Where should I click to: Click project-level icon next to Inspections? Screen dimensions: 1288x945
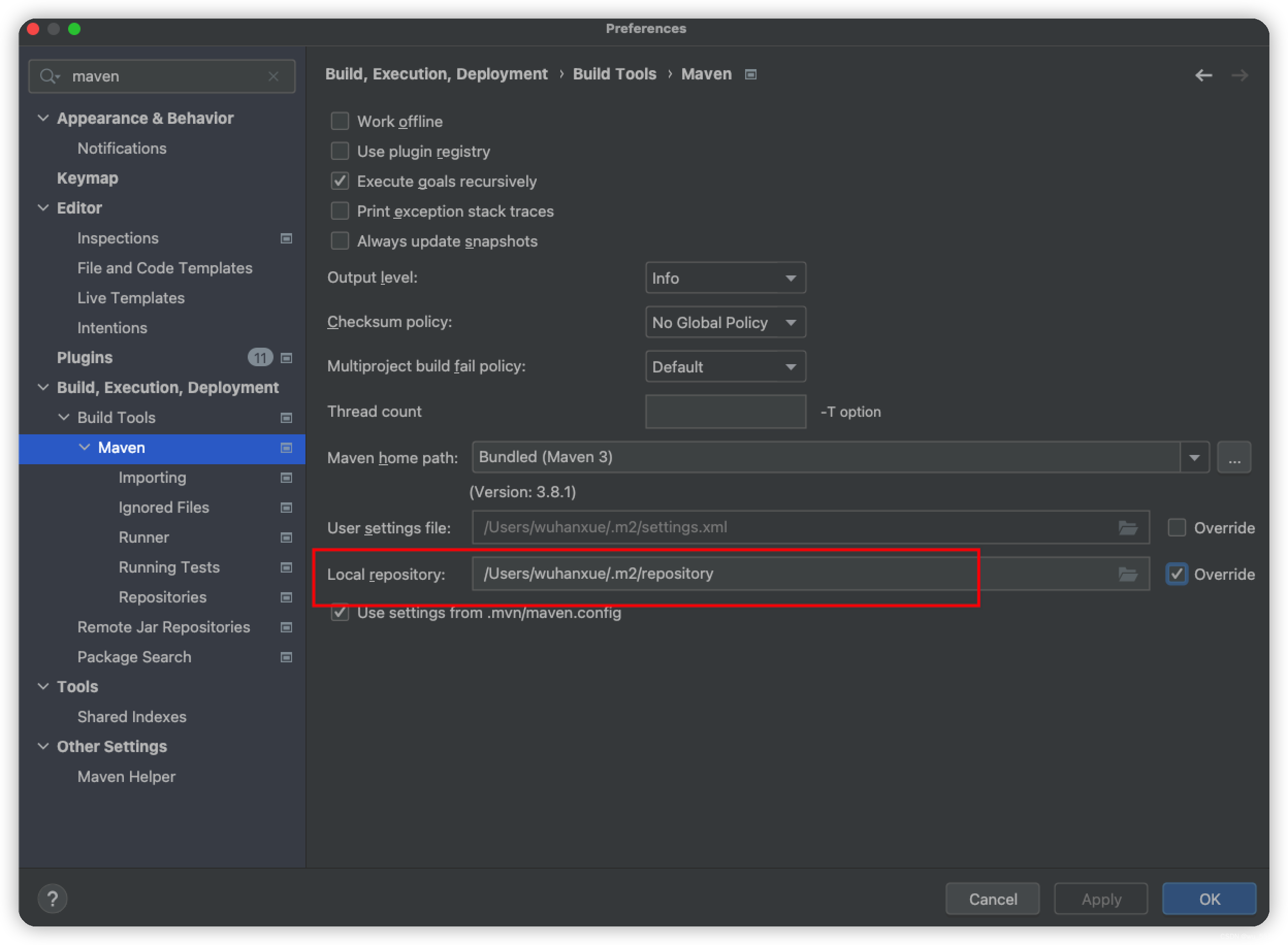coord(286,238)
